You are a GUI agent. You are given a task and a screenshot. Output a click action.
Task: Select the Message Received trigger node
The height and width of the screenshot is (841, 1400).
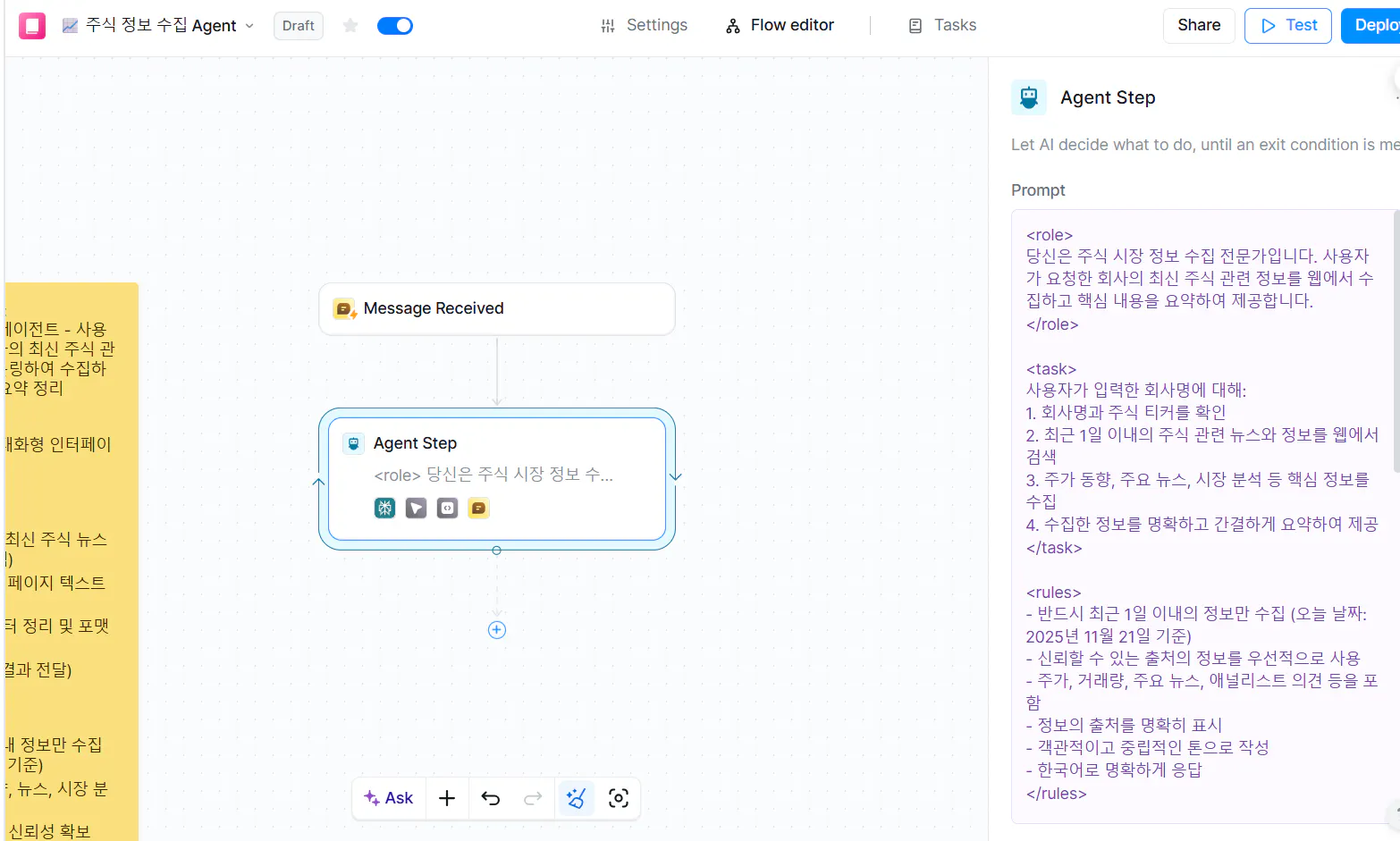[497, 309]
